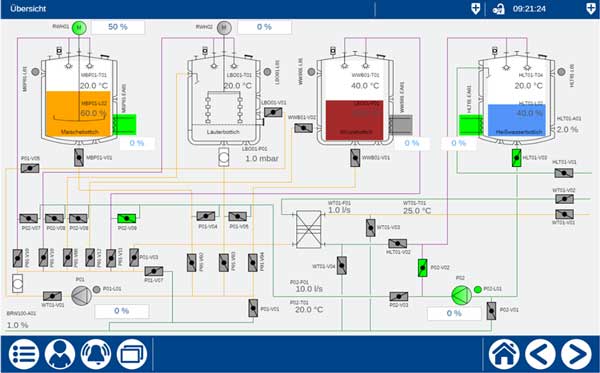Toggle valve P02-V07
The height and width of the screenshot is (373, 600).
point(29,218)
